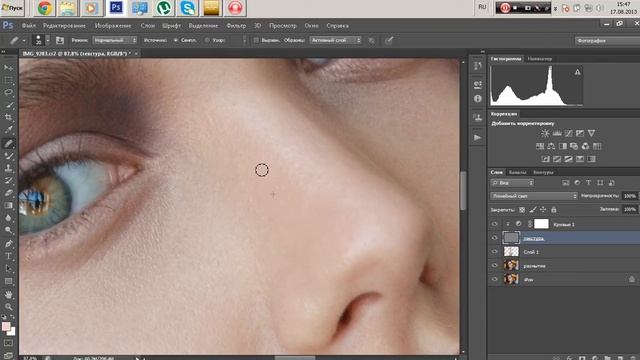Viewport: 640px width, 360px height.
Task: Open the Изображение menu
Action: point(113,26)
